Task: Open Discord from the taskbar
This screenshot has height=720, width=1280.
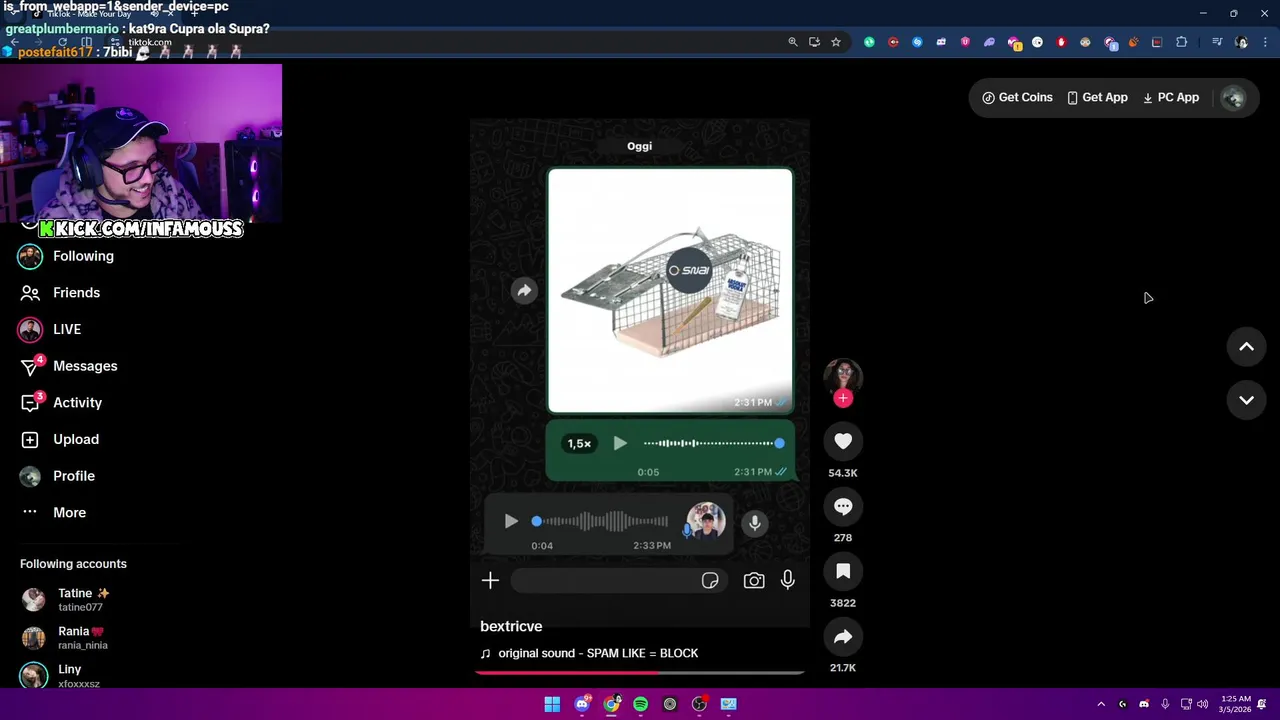Action: 582,704
